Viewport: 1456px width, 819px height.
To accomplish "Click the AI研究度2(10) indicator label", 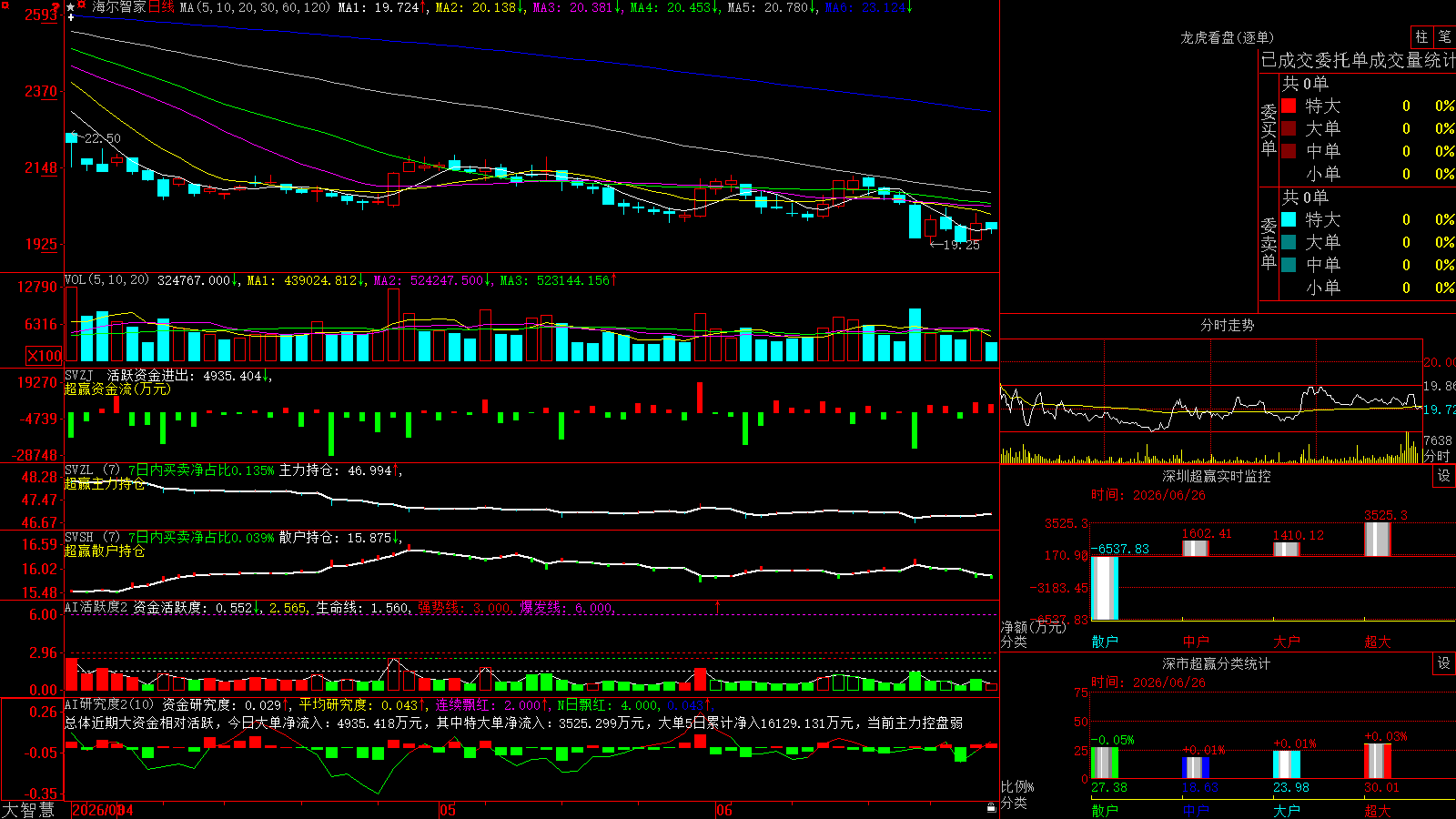I will 109,704.
